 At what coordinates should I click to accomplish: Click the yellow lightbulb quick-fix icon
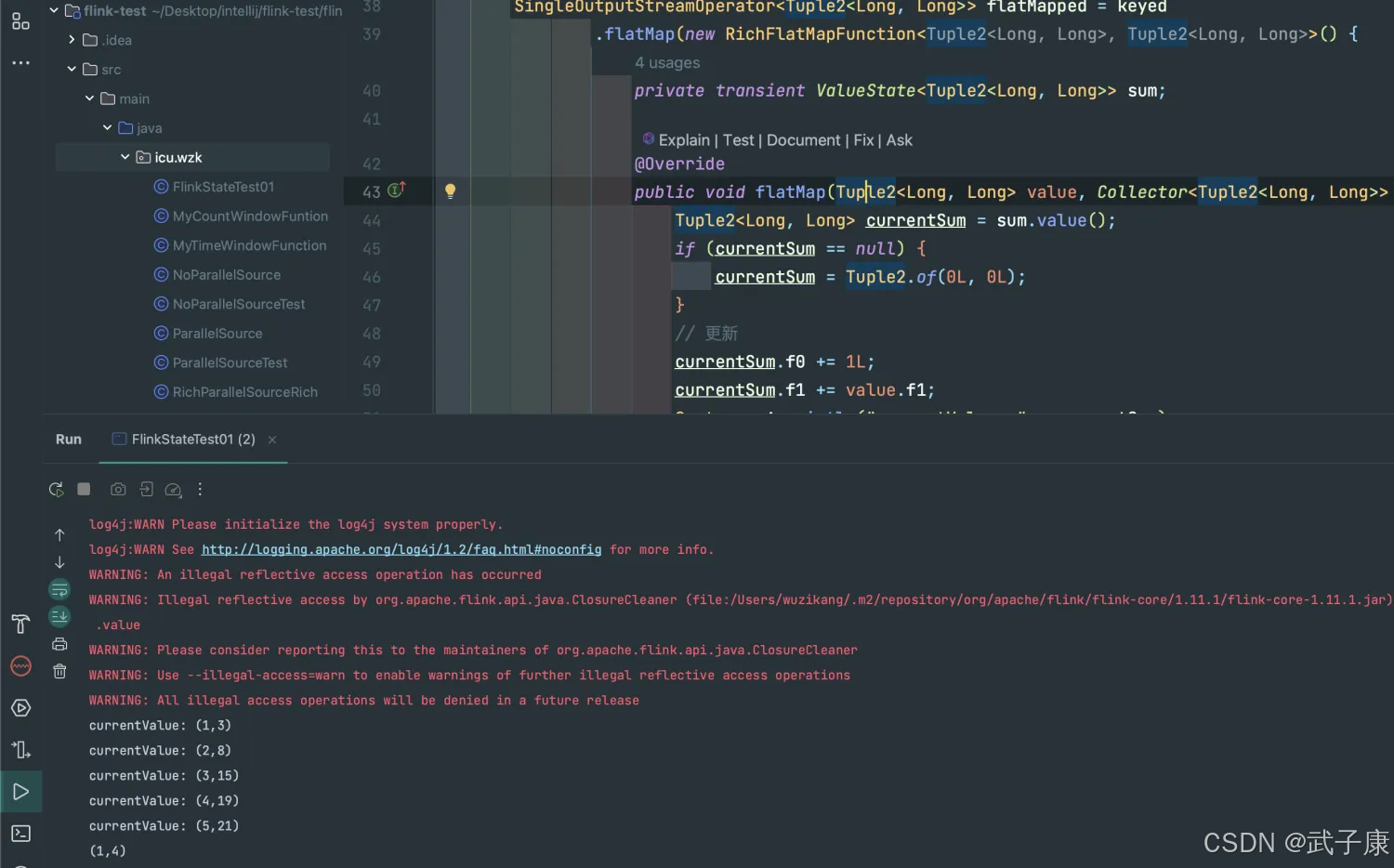click(x=450, y=191)
